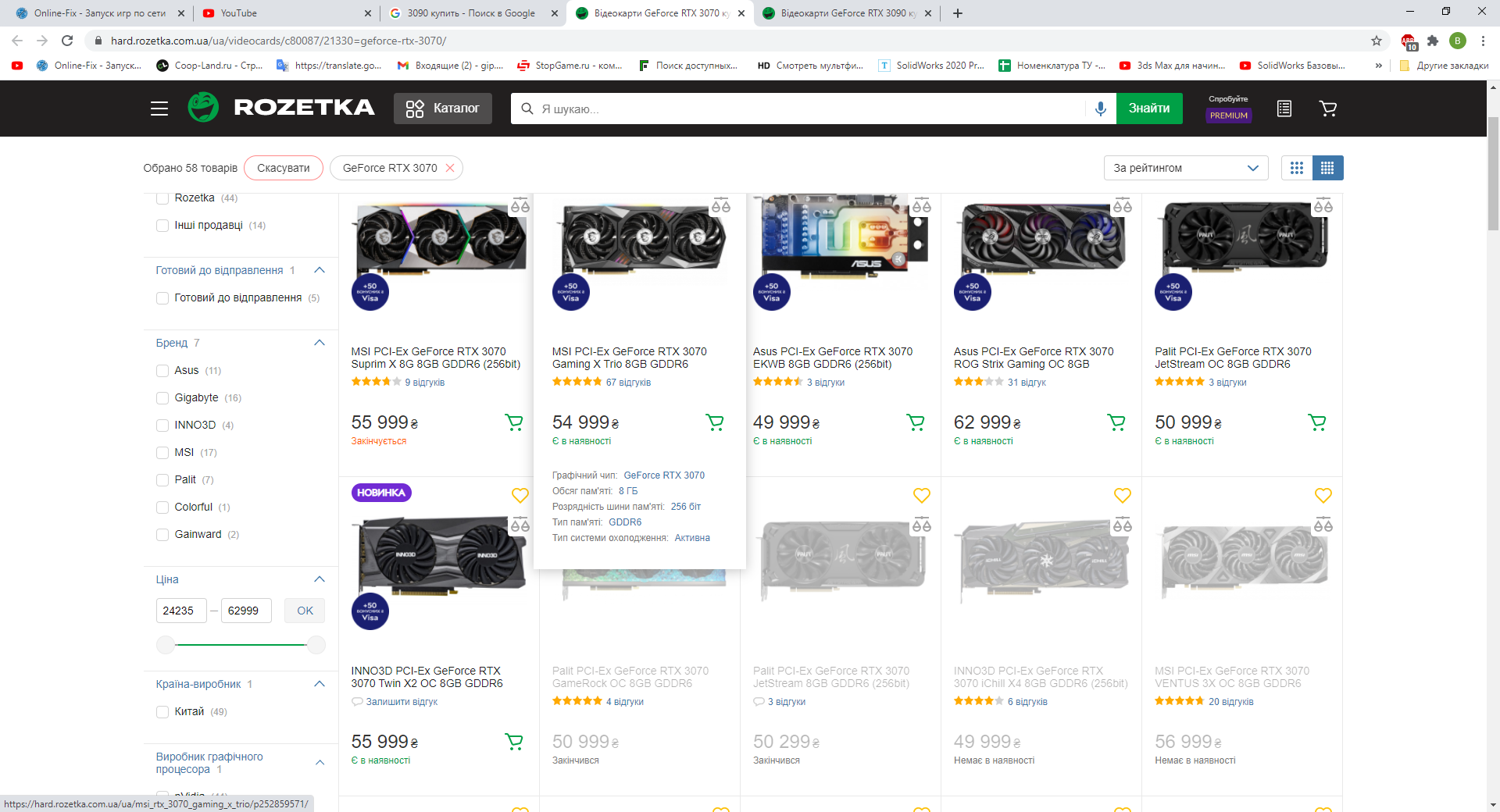Click the green Знайти search button
This screenshot has width=1500, height=812.
click(1149, 109)
